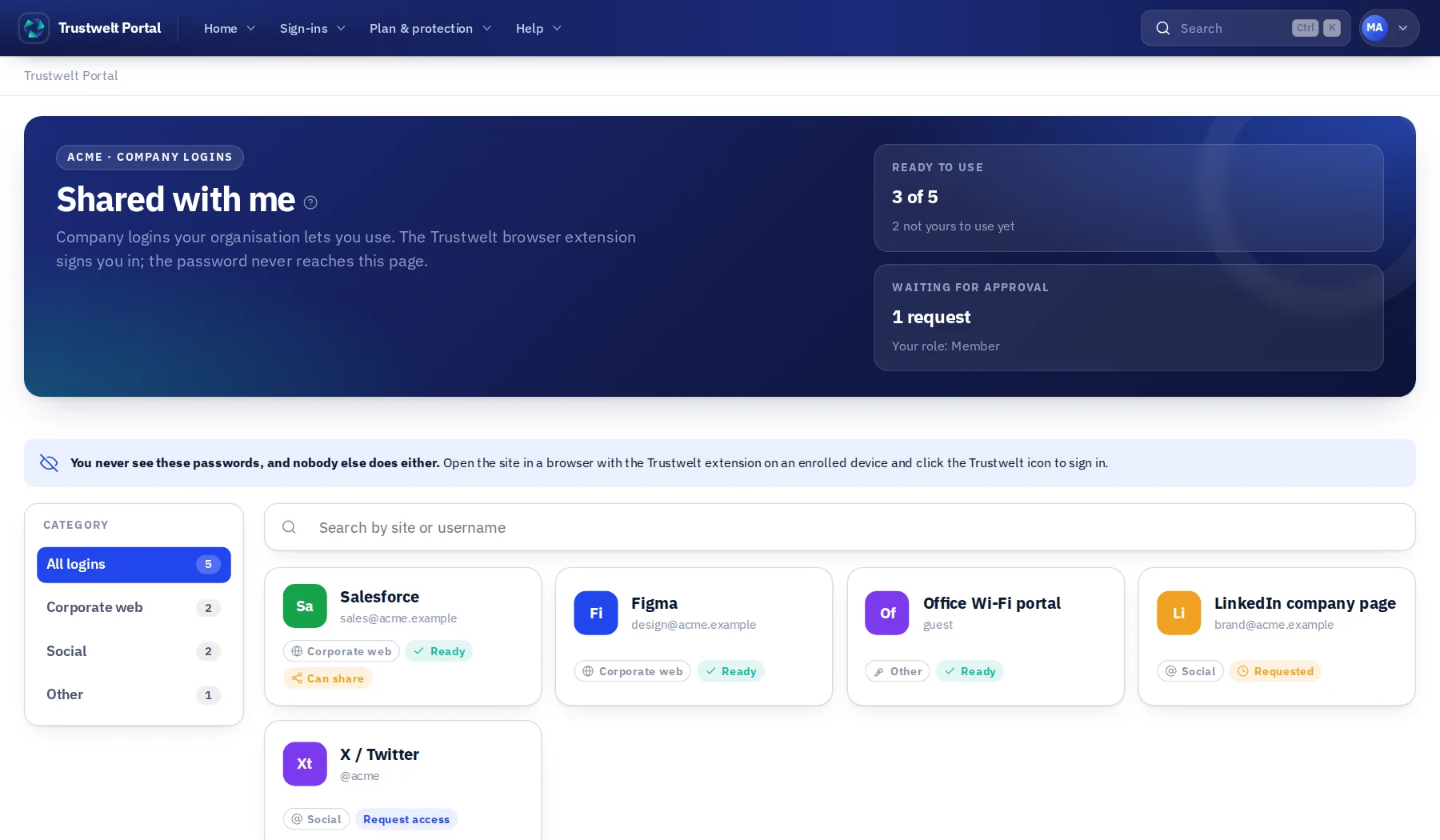The image size is (1440, 840).
Task: Expand the Sign-ins menu
Action: coord(313,29)
